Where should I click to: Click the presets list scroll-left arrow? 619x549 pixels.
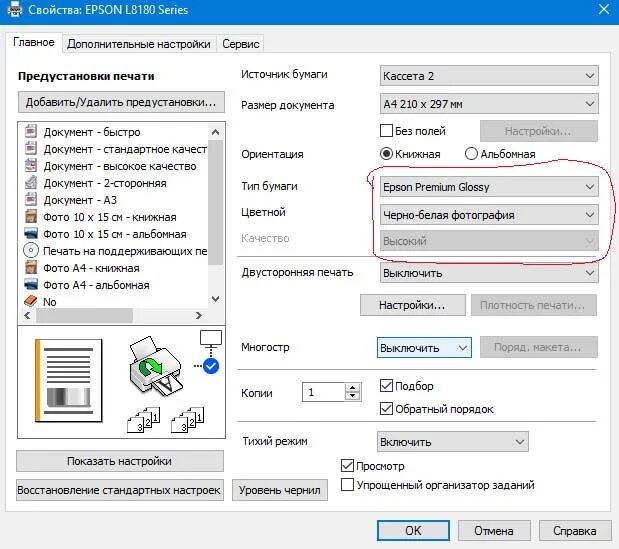click(27, 315)
